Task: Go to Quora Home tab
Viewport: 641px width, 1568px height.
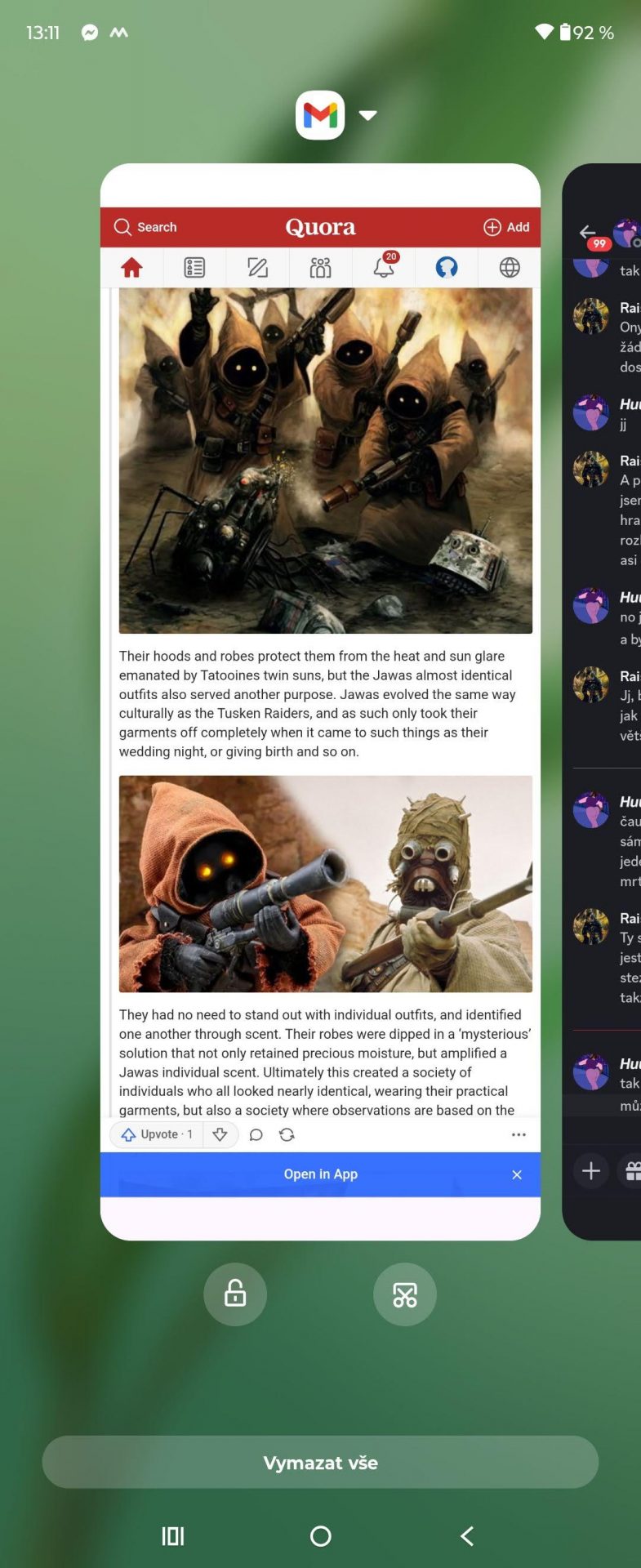Action: [131, 267]
